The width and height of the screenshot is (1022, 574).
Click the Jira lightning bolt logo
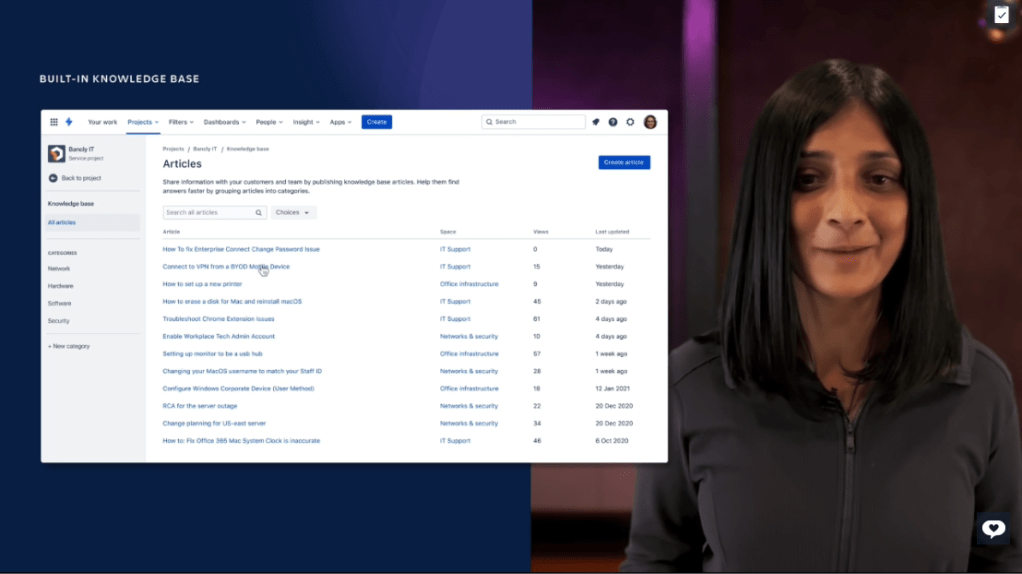(69, 122)
